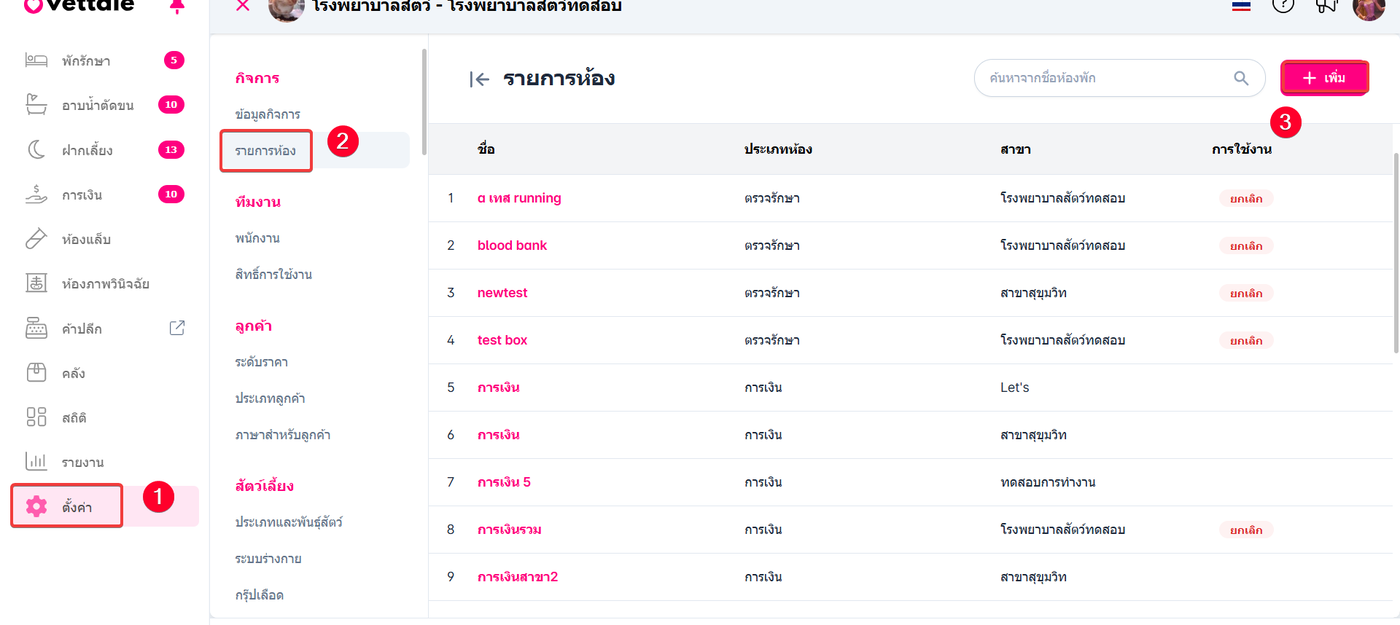This screenshot has width=1400, height=625.
Task: Click the bathtub grooming icon
Action: [37, 105]
